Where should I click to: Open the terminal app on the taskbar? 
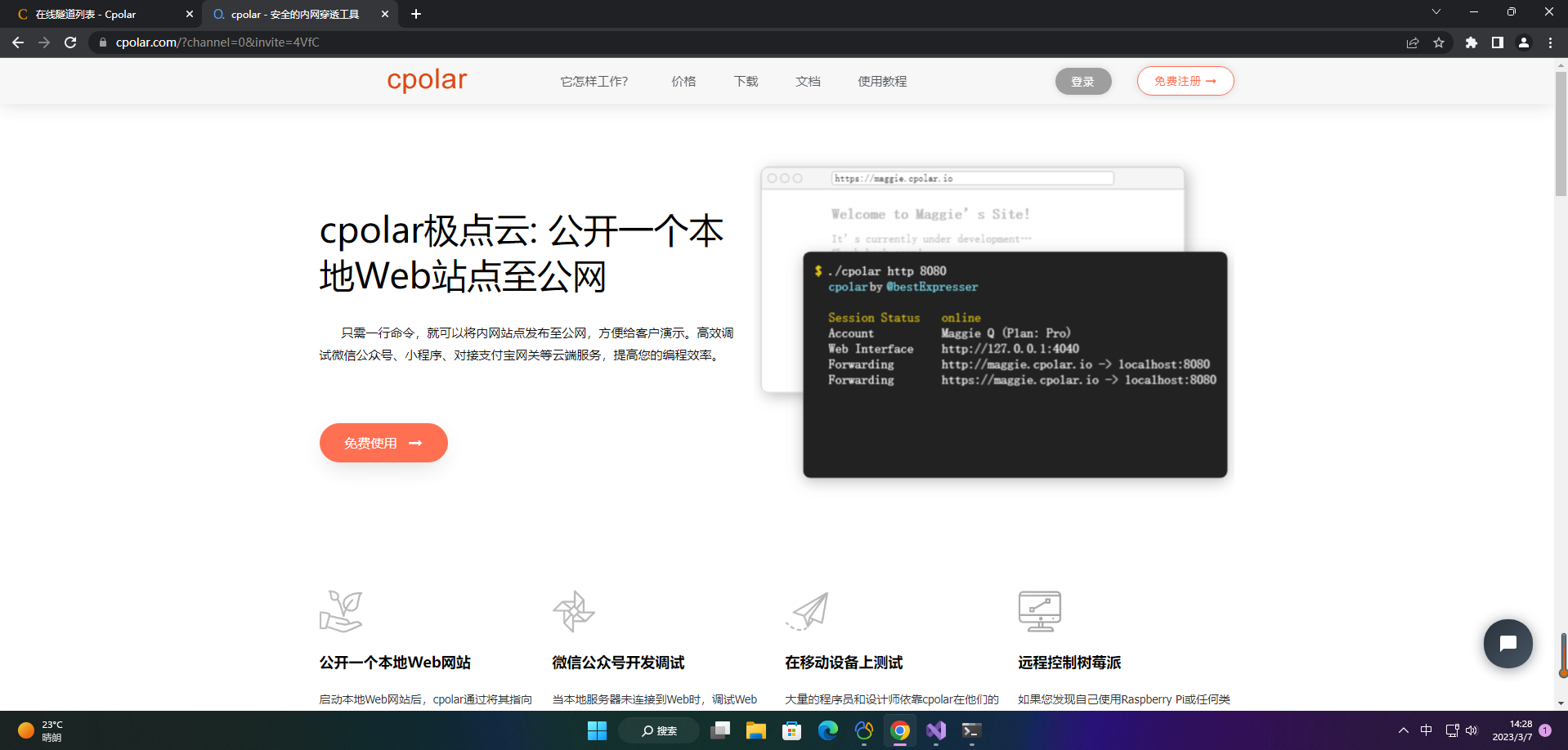pyautogui.click(x=972, y=730)
